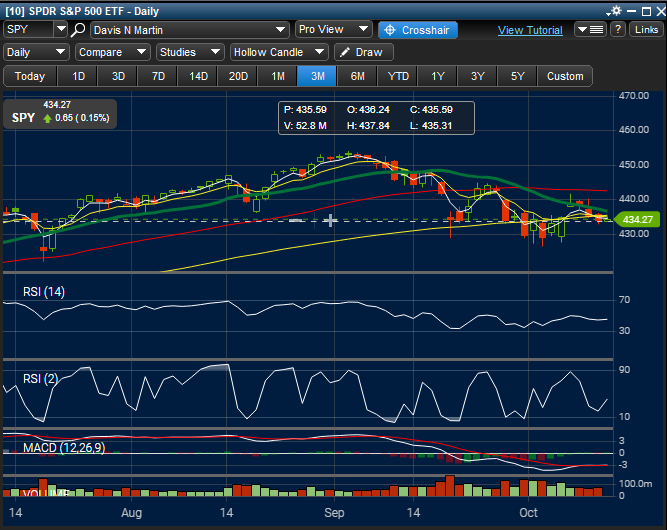Image resolution: width=667 pixels, height=530 pixels.
Task: Click the 450.00 price axis label
Action: (x=634, y=165)
